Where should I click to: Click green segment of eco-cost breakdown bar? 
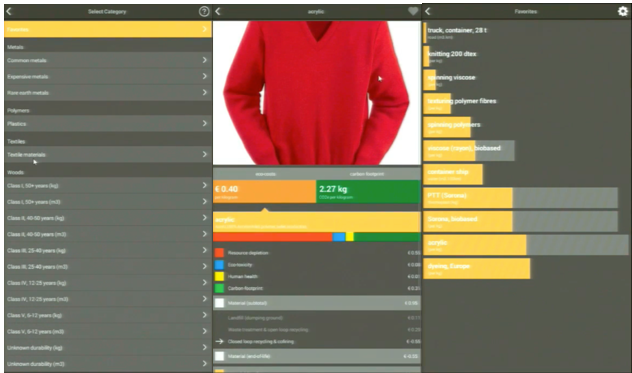click(x=387, y=237)
